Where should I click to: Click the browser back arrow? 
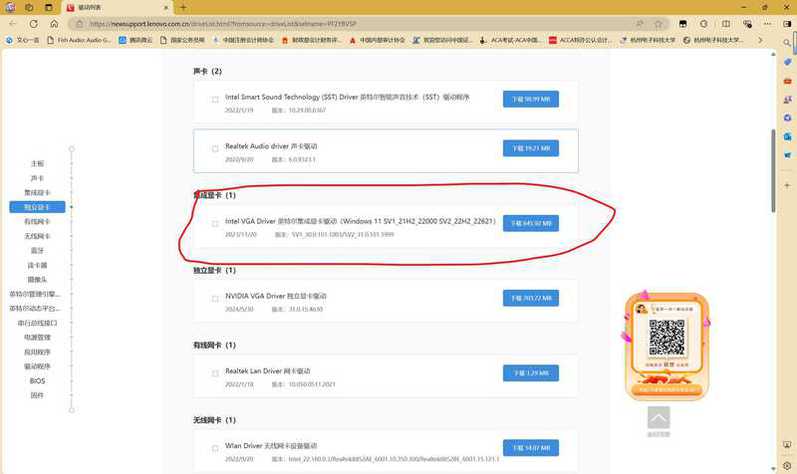click(x=13, y=23)
